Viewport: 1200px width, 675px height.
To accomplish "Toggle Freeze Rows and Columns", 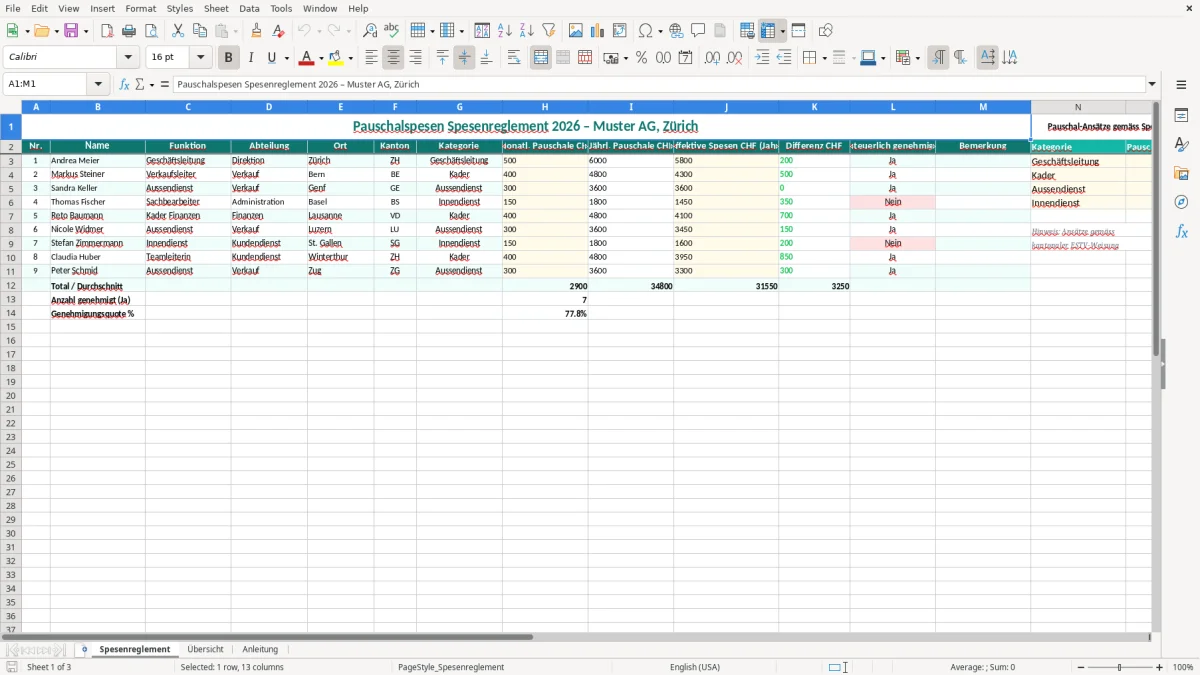I will pos(768,31).
